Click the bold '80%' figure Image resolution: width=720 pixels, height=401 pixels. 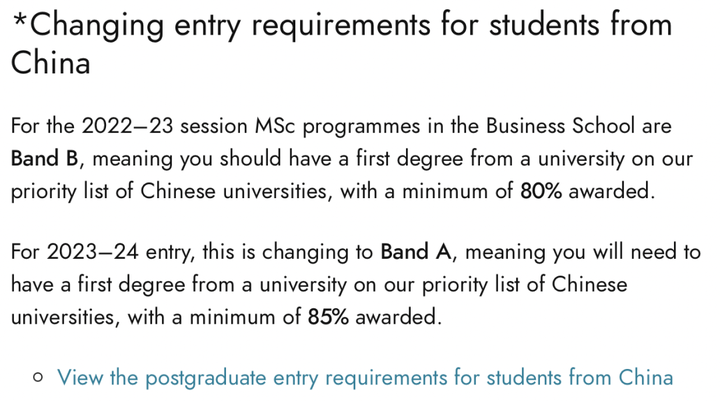pos(541,191)
